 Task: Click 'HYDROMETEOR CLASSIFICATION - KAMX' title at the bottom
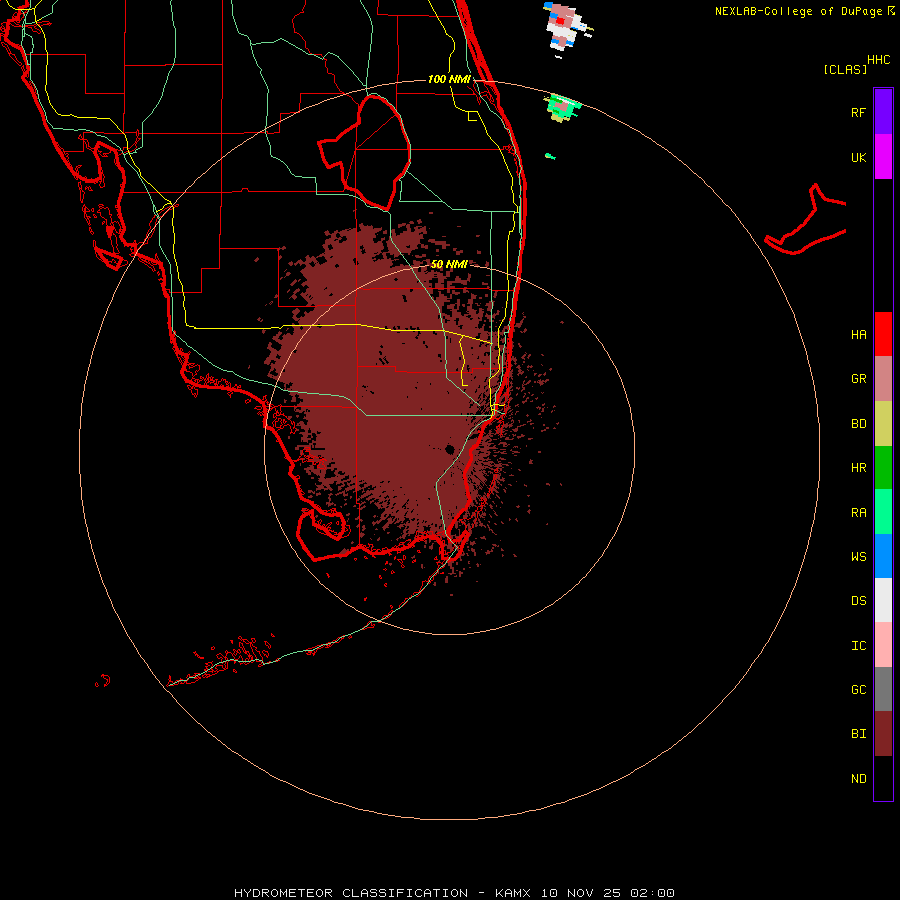pyautogui.click(x=382, y=893)
